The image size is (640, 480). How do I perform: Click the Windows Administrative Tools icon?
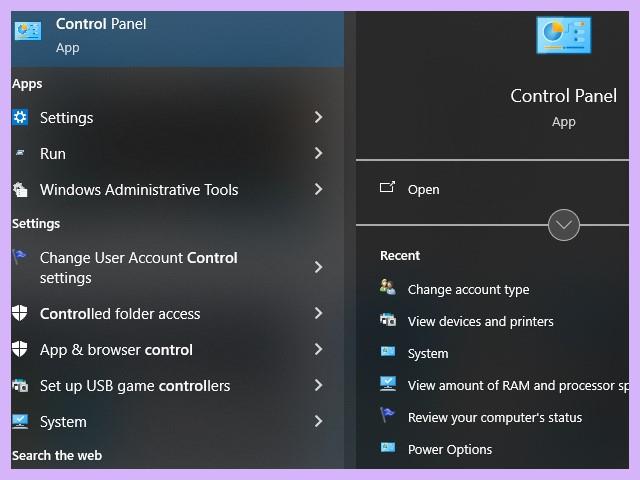(20, 189)
